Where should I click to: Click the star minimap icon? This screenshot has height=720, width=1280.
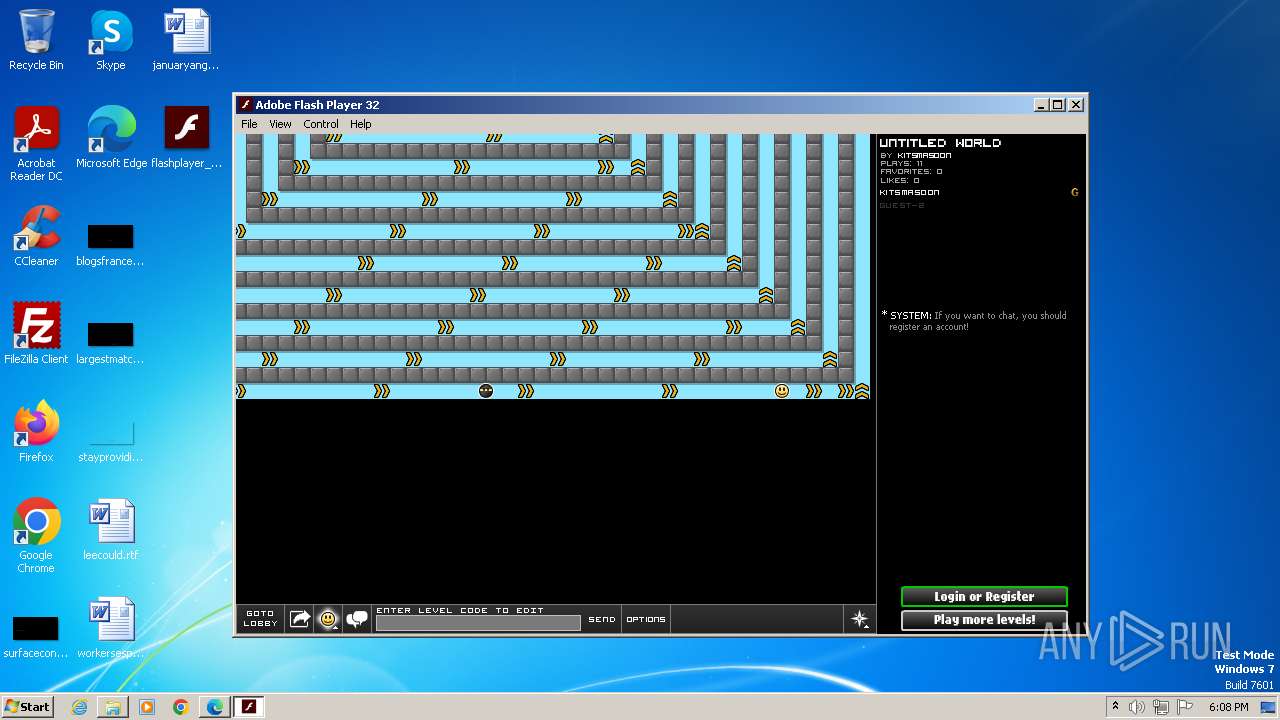(860, 619)
